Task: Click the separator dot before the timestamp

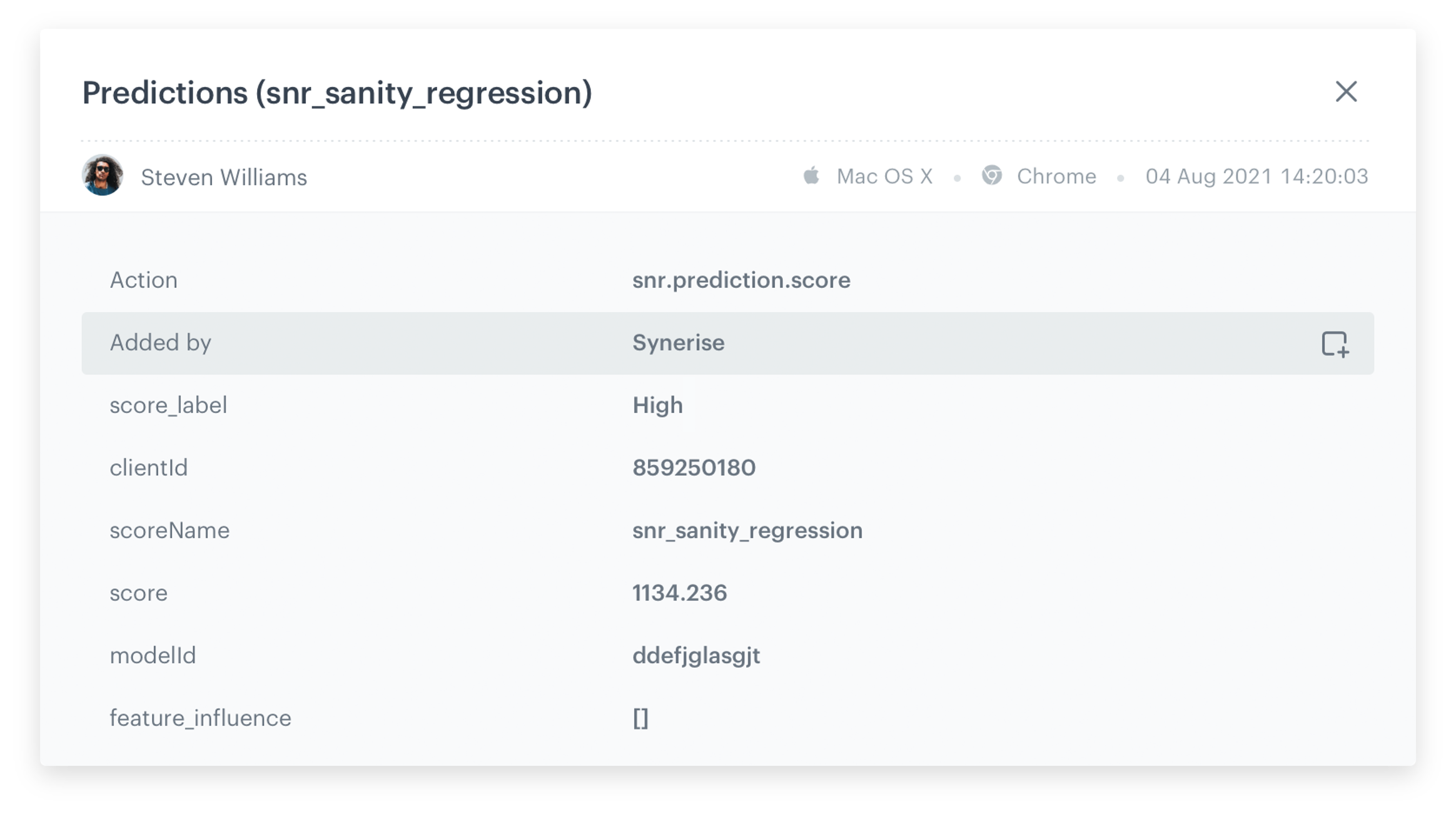Action: 1121,177
